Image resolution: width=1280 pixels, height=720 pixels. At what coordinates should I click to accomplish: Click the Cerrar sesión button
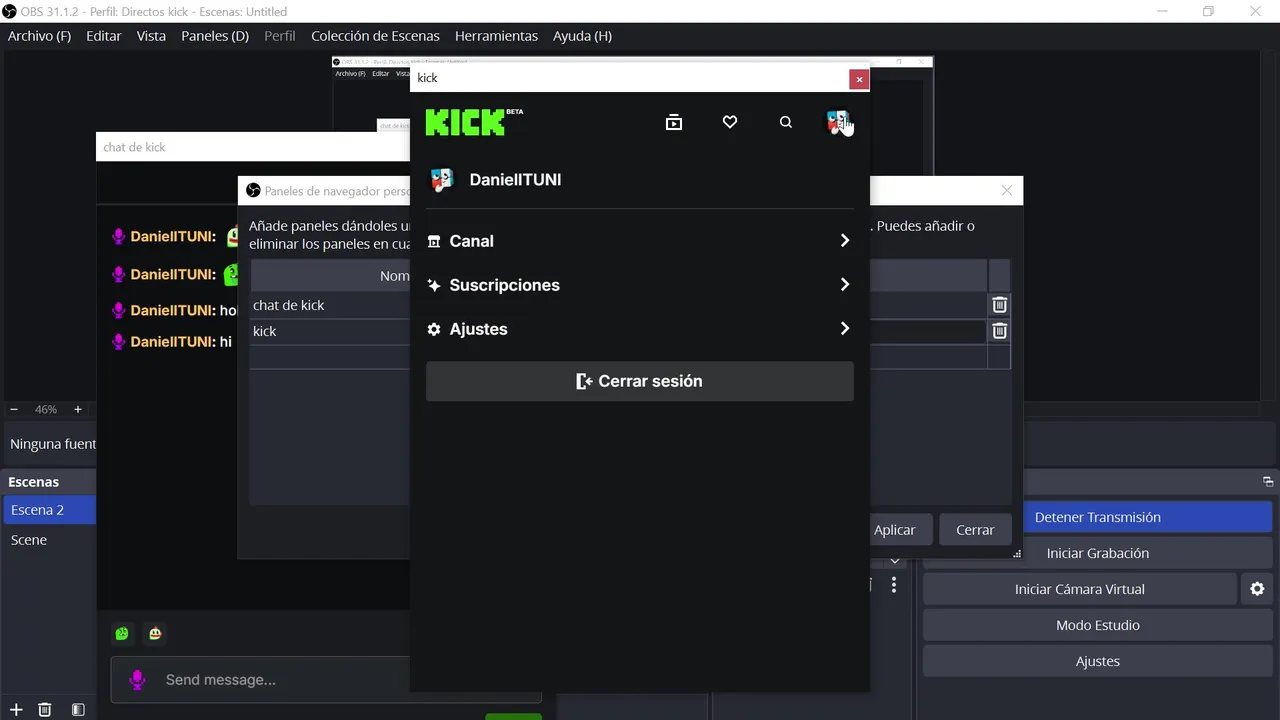(640, 381)
